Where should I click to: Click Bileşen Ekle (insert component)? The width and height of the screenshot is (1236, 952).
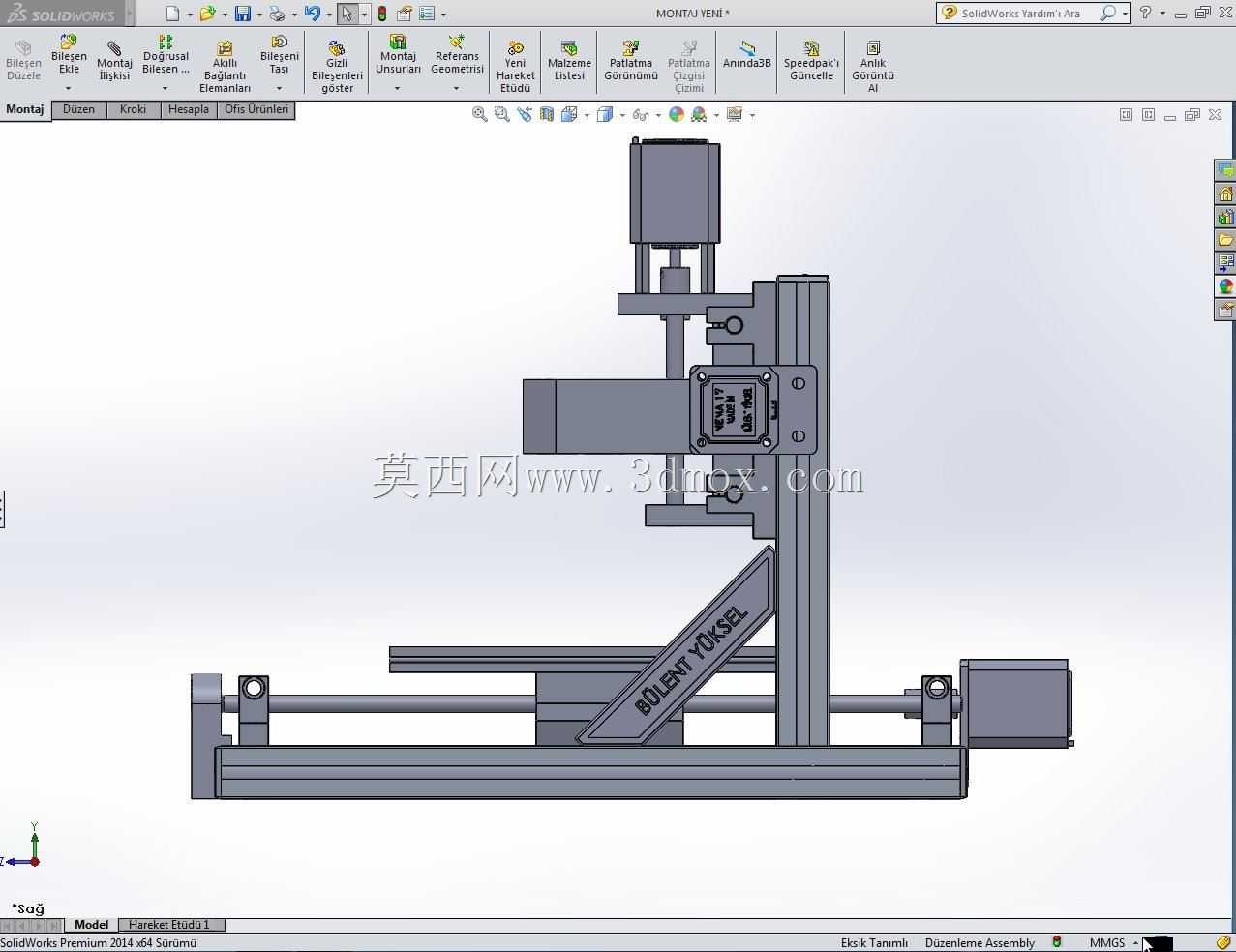(69, 56)
